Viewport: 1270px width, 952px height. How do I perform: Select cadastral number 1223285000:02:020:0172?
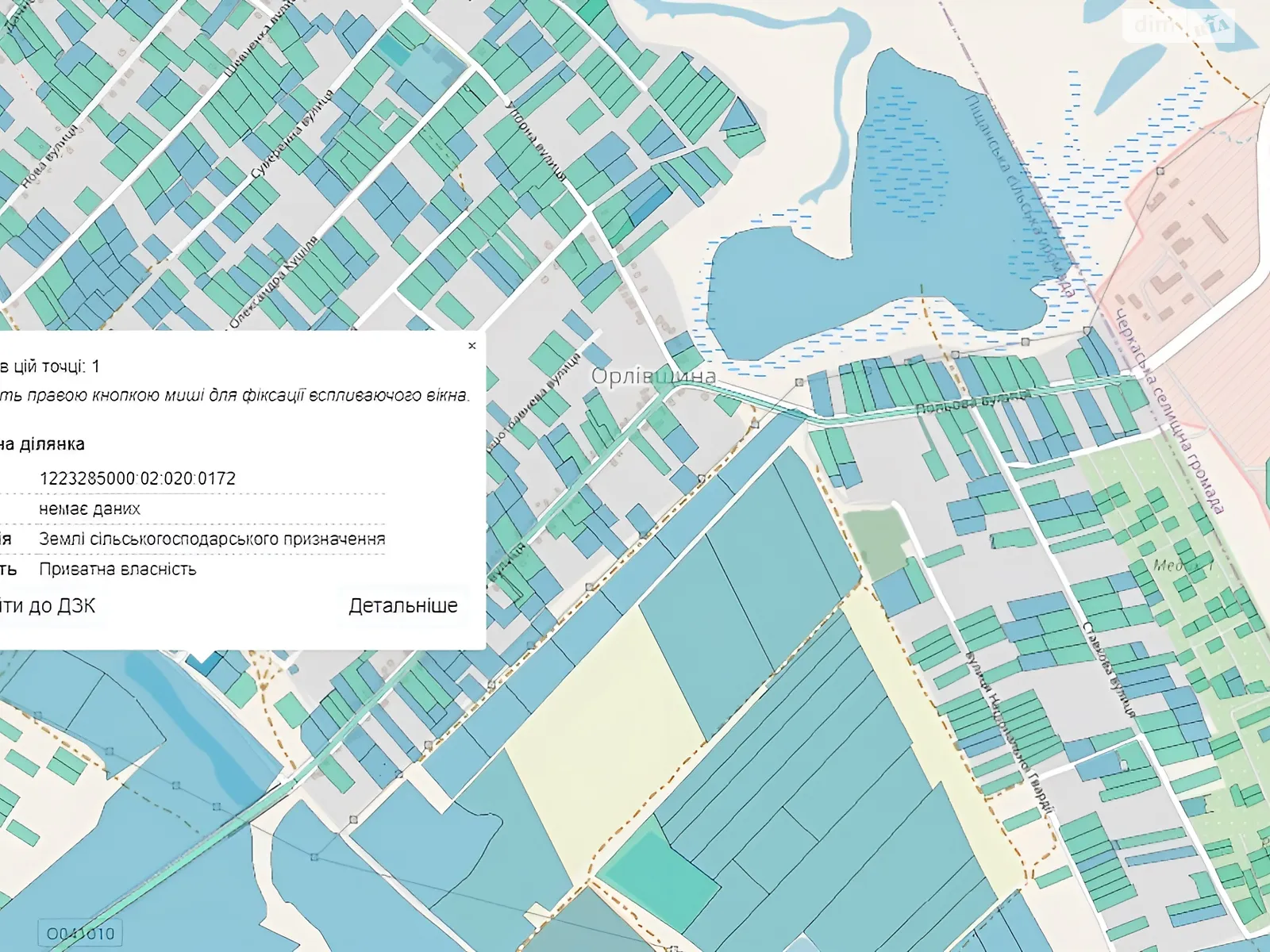click(x=137, y=478)
